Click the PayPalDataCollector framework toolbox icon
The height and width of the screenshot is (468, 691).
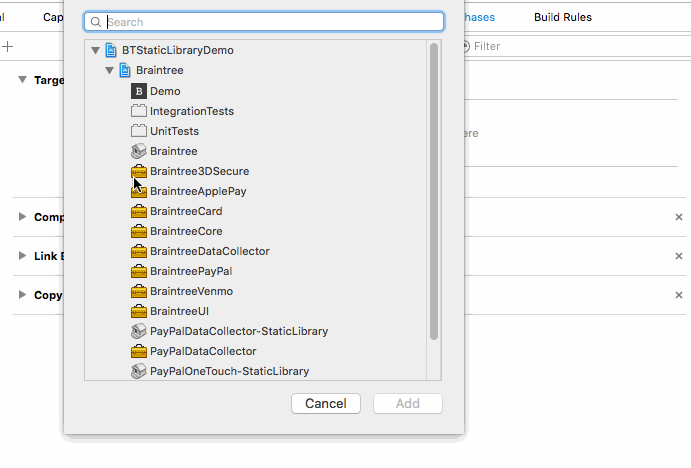[139, 351]
